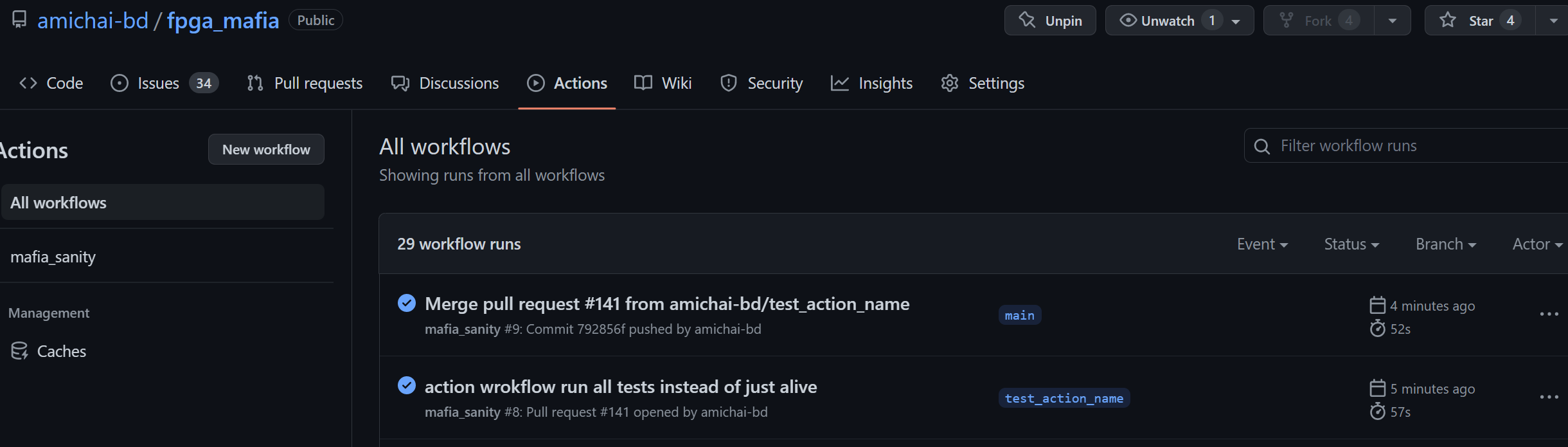Open the Status filter dropdown
1568x447 pixels.
click(1350, 244)
